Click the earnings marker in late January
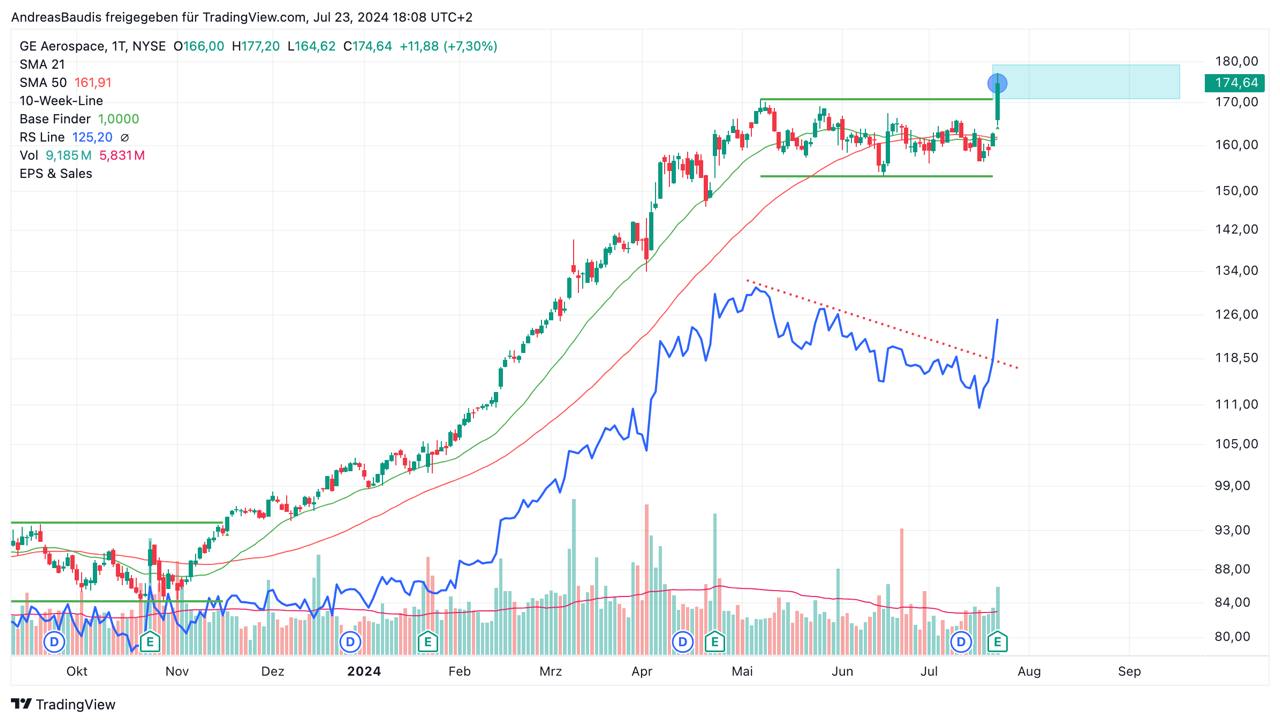The width and height of the screenshot is (1280, 723). 427,640
